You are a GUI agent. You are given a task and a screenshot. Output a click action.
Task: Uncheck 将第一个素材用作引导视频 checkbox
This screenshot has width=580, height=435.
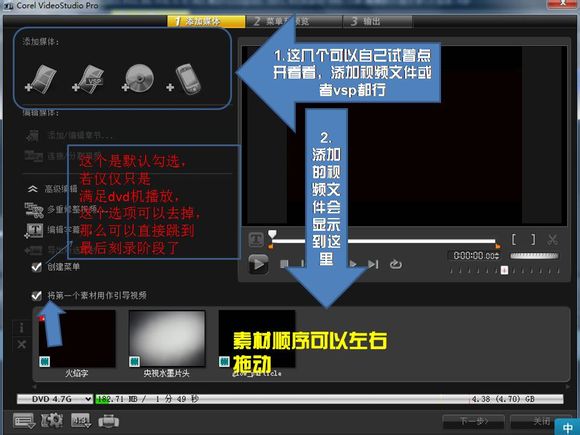[36, 296]
